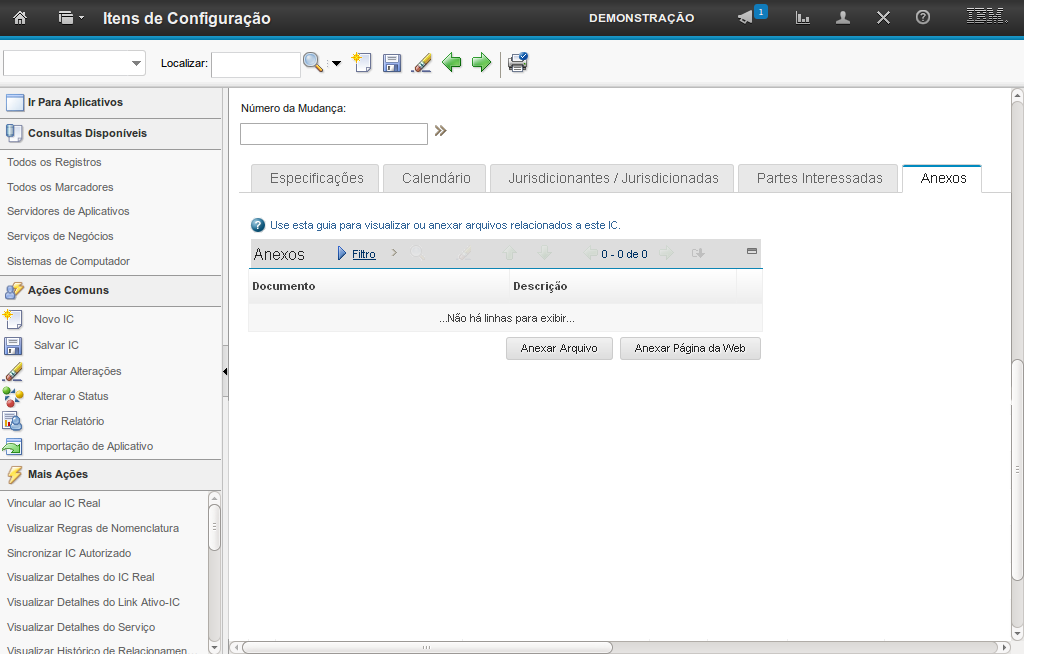Open the Go To menu dropdown in header
The height and width of the screenshot is (659, 1054).
tap(71, 18)
